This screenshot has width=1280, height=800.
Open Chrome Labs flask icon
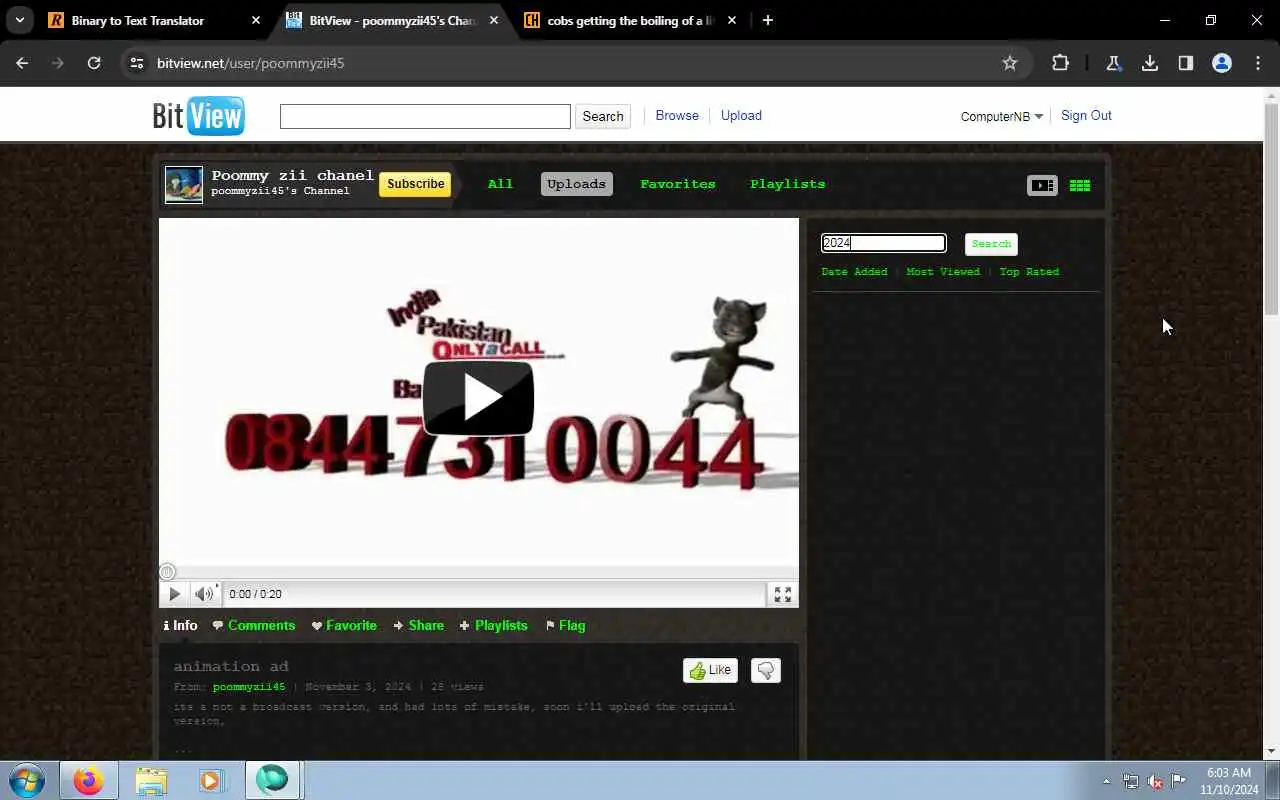point(1113,63)
